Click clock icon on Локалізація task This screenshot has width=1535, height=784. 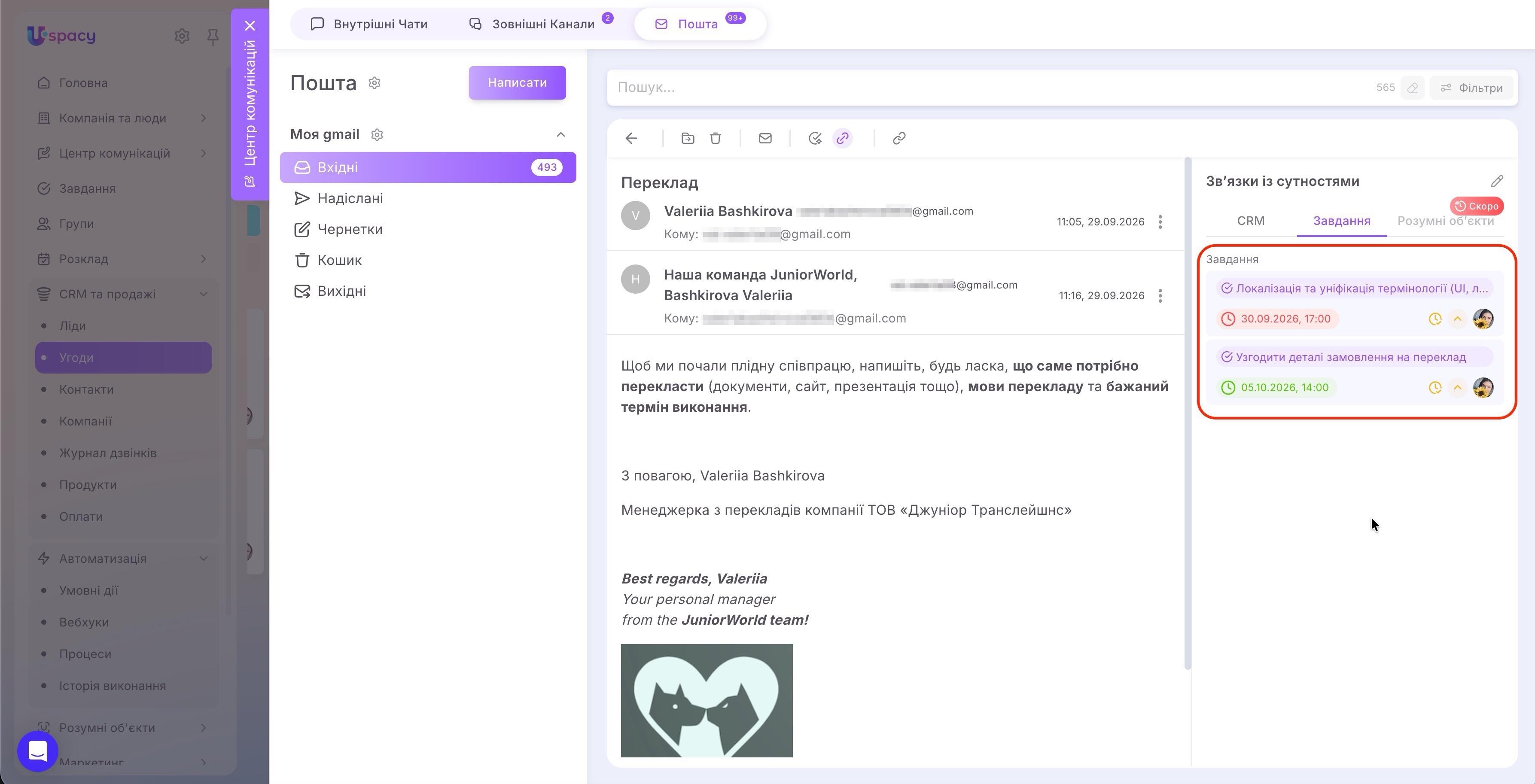point(1435,319)
